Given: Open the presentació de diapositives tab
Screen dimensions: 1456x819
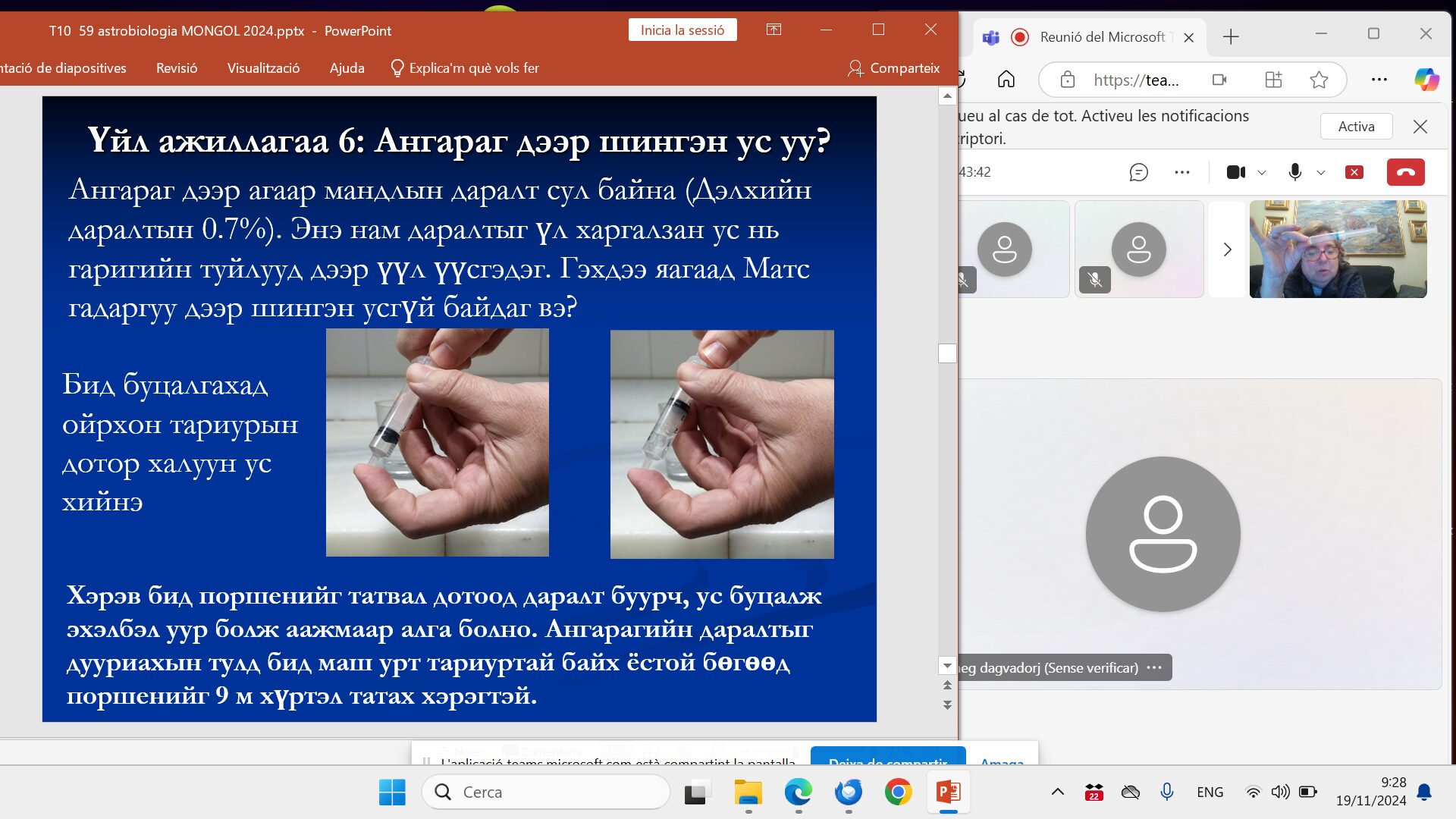Looking at the screenshot, I should (x=64, y=68).
